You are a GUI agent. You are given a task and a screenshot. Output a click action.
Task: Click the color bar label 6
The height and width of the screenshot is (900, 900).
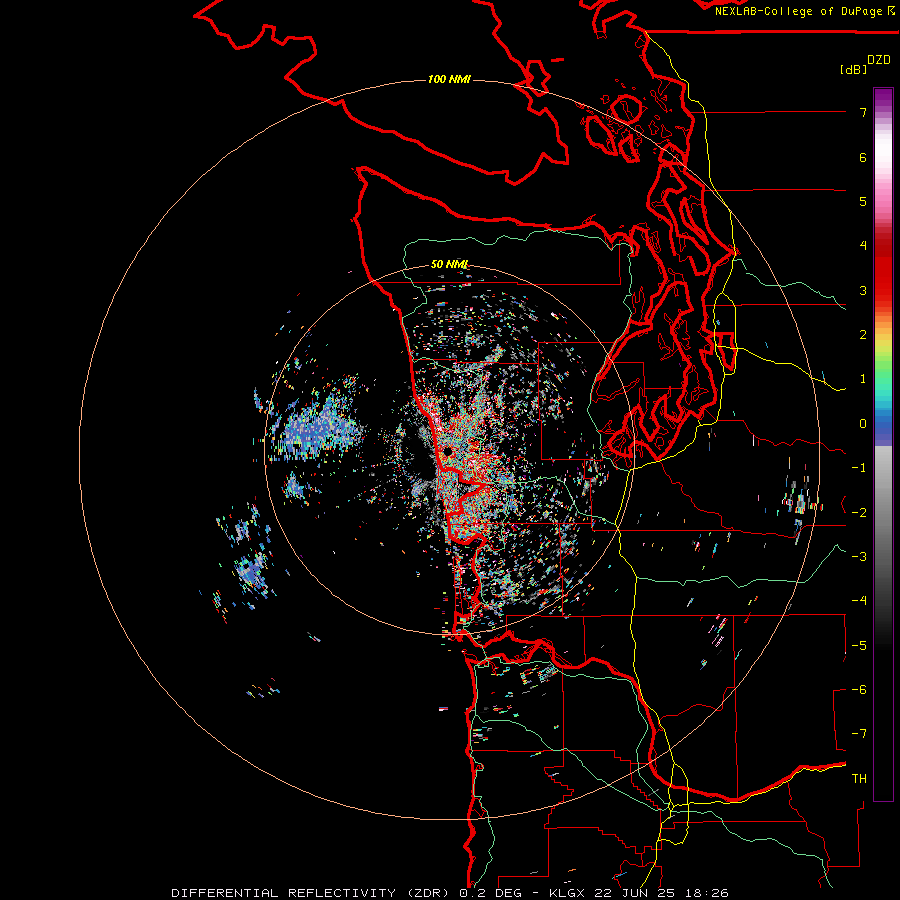[x=863, y=157]
